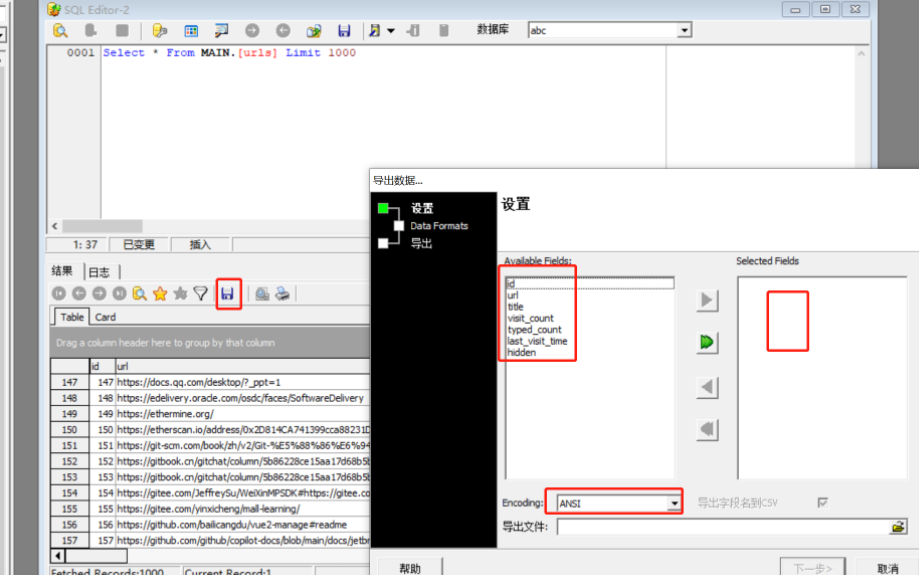Click the url column header
Viewport: 919px width, 575px height.
click(242, 366)
